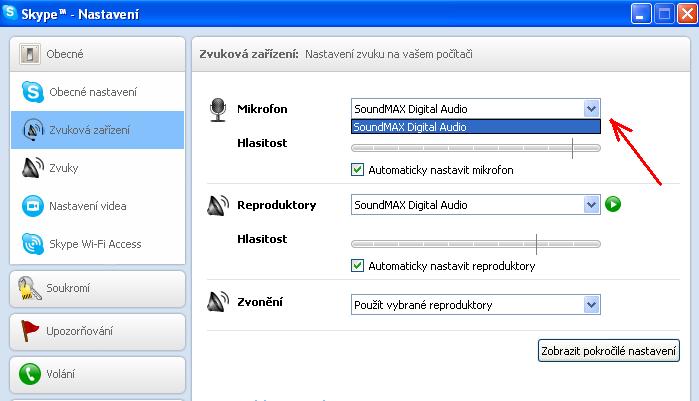The height and width of the screenshot is (401, 699).
Task: Click the headset icon for Zvuková zařízení
Action: 33,130
